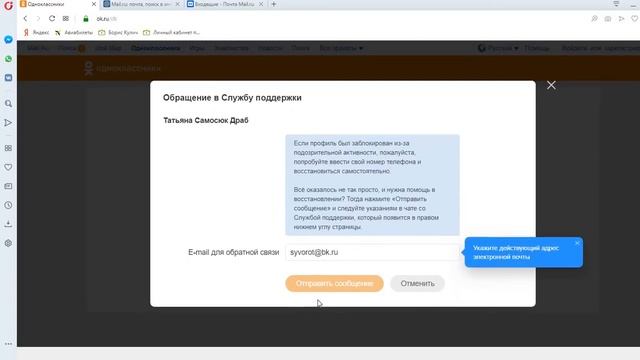Click Отправить сообщение button
The width and height of the screenshot is (640, 360).
[x=334, y=283]
